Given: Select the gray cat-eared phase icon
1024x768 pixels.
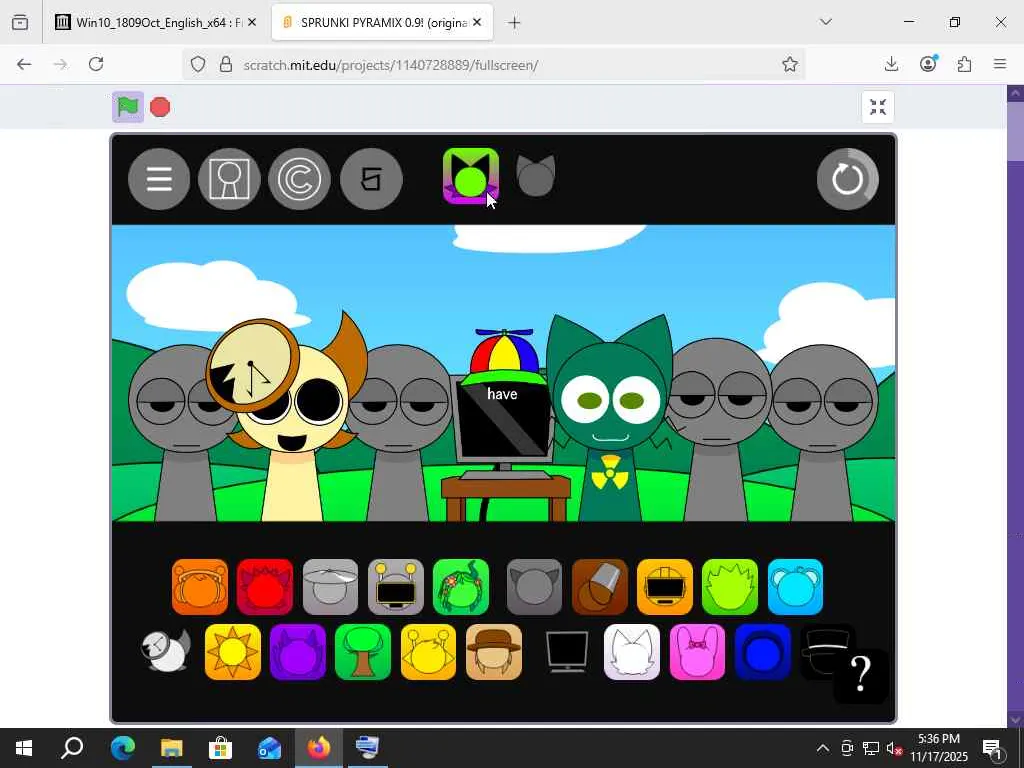Looking at the screenshot, I should point(536,176).
